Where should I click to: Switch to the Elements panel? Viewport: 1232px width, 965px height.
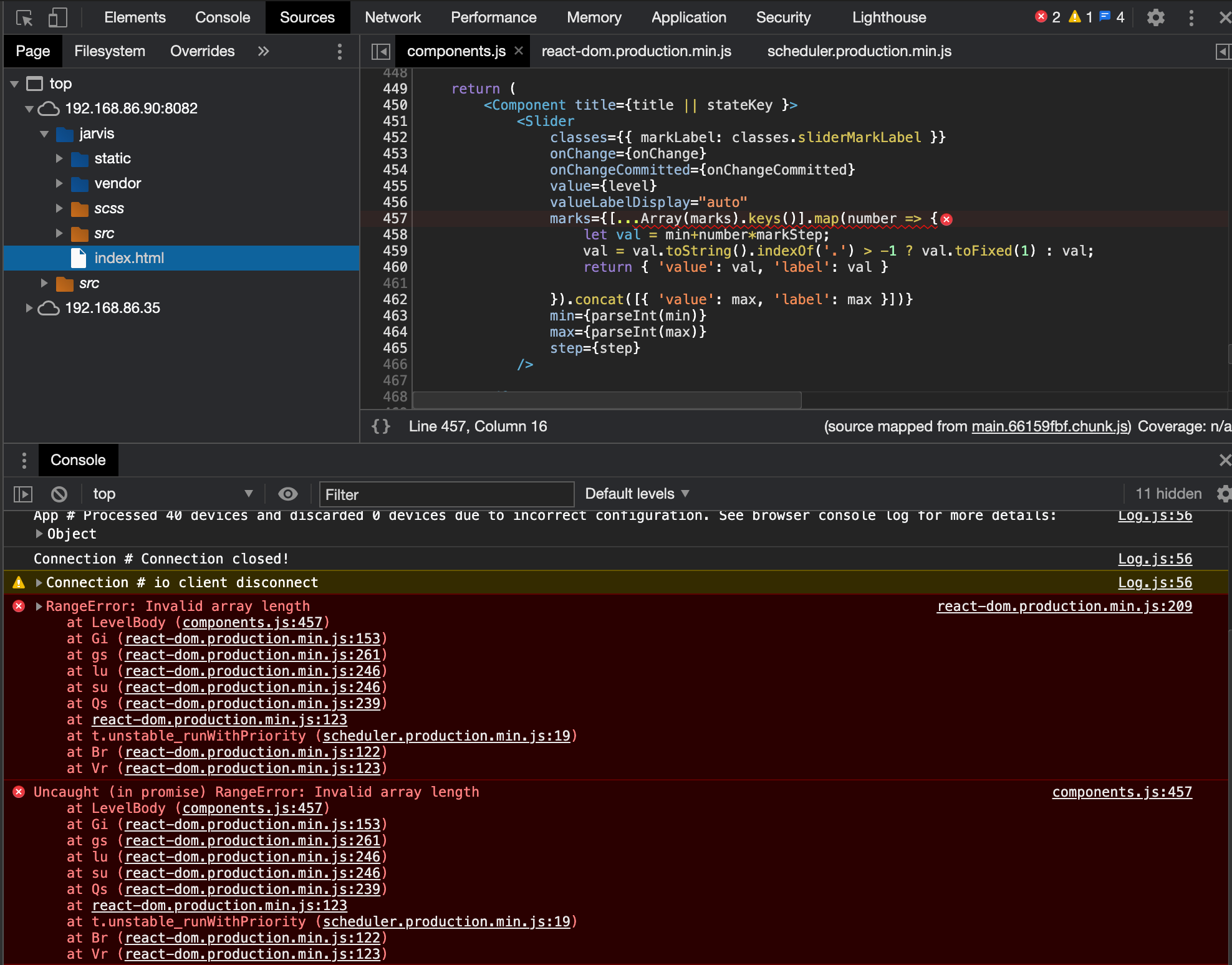(135, 17)
